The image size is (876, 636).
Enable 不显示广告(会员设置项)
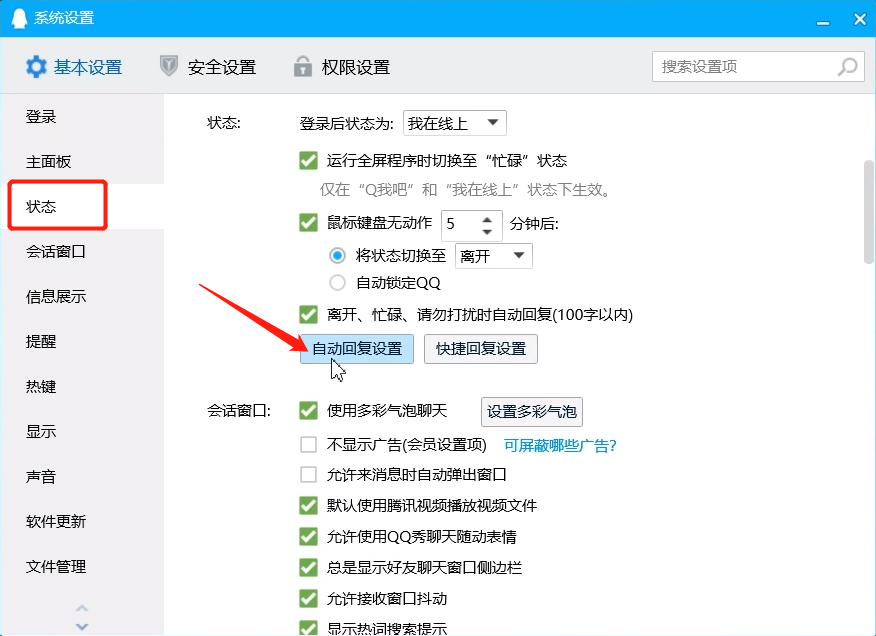coord(308,445)
